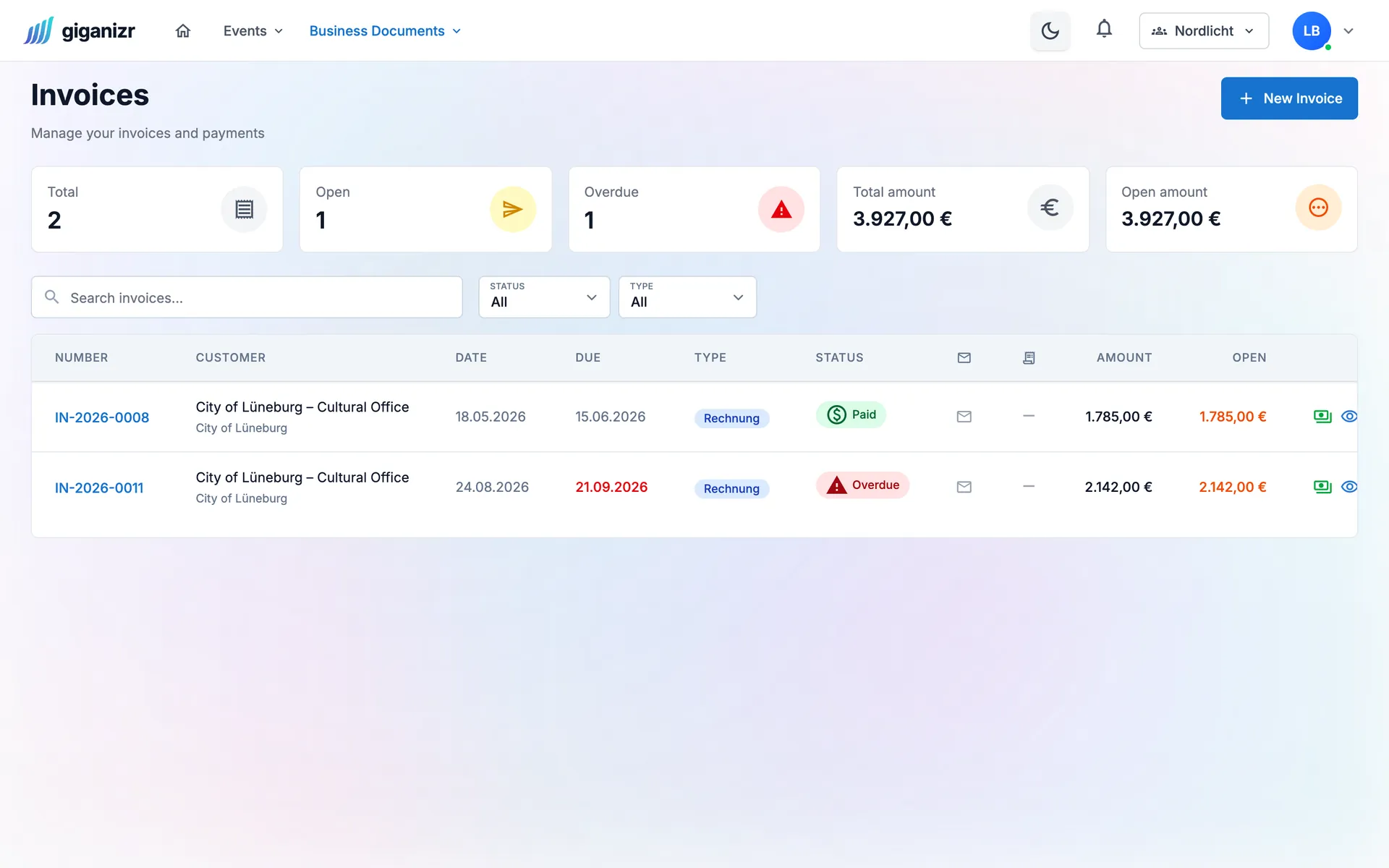
Task: Click the Total count card
Action: [x=157, y=210]
